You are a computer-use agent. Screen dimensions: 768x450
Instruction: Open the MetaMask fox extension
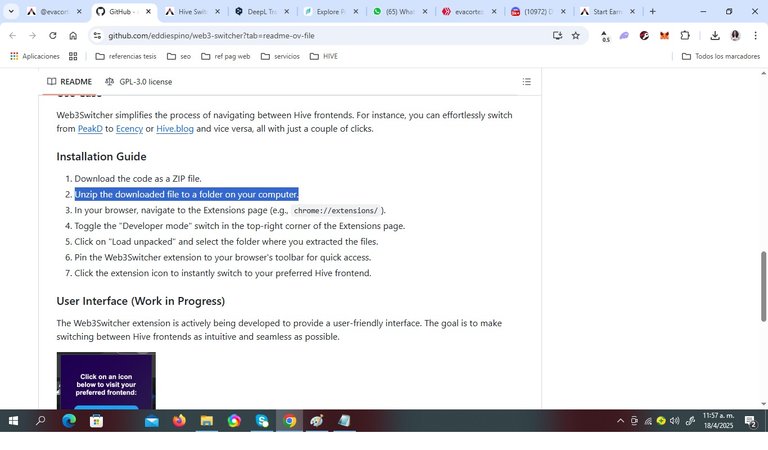point(664,35)
